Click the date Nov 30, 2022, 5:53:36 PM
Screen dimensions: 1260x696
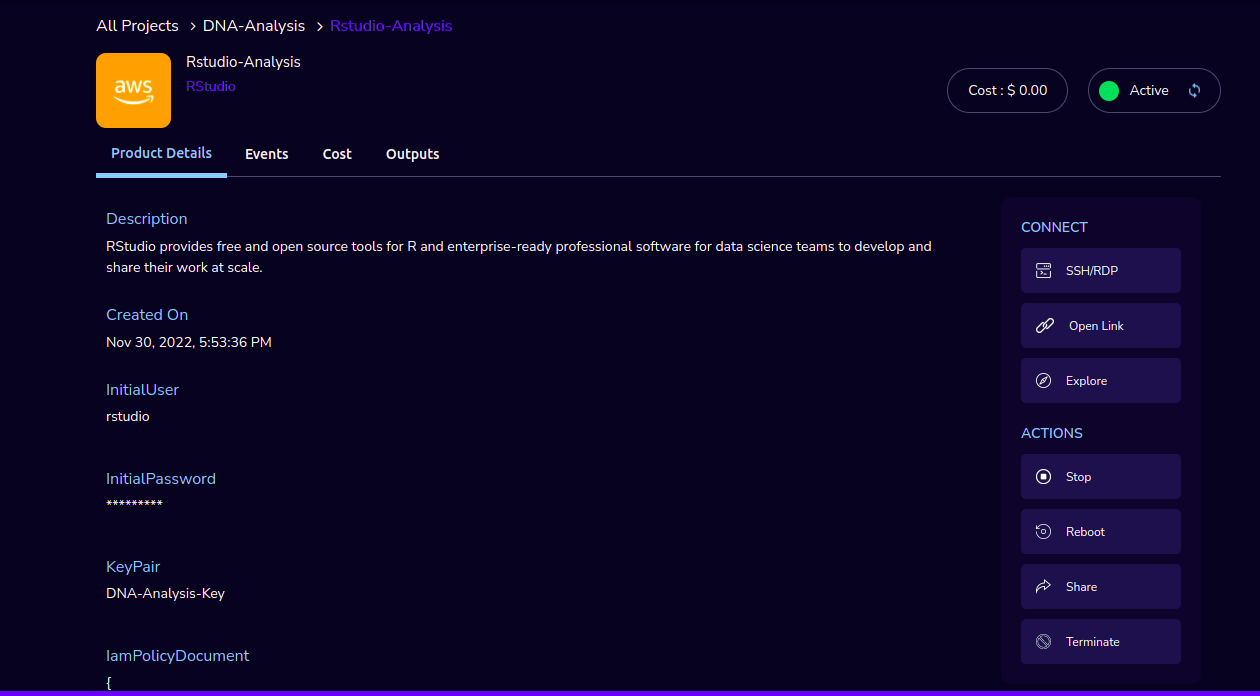tap(189, 342)
